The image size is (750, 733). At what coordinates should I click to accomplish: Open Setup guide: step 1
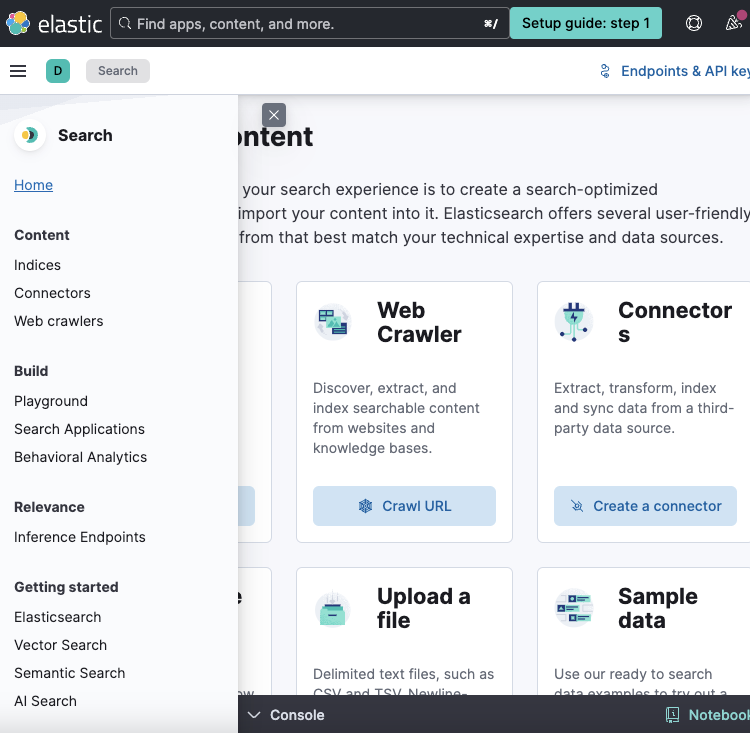coord(586,23)
